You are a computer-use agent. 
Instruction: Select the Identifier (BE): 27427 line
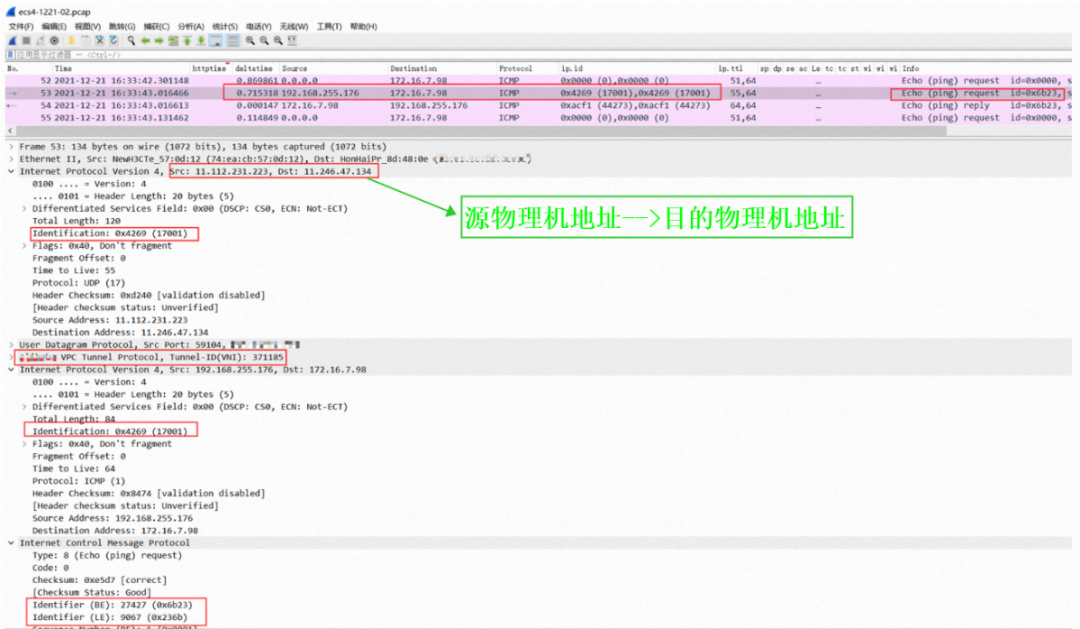pyautogui.click(x=112, y=605)
